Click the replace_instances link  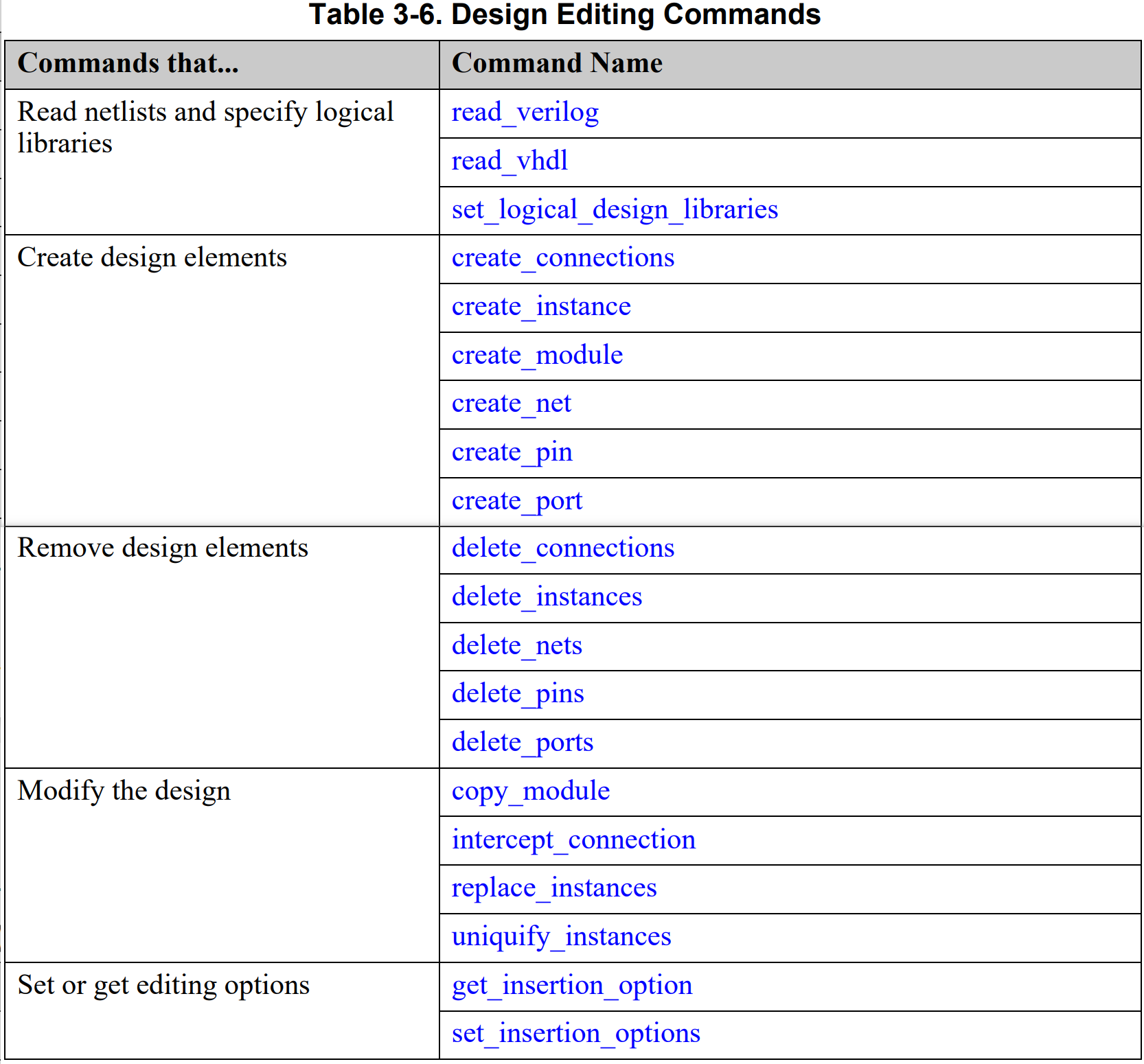[x=554, y=889]
